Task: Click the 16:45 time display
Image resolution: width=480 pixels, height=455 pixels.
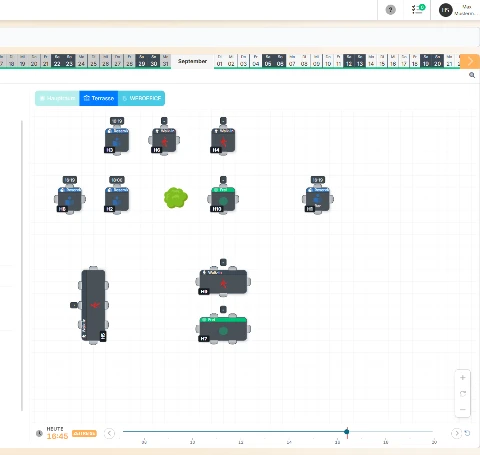Action: (x=57, y=436)
